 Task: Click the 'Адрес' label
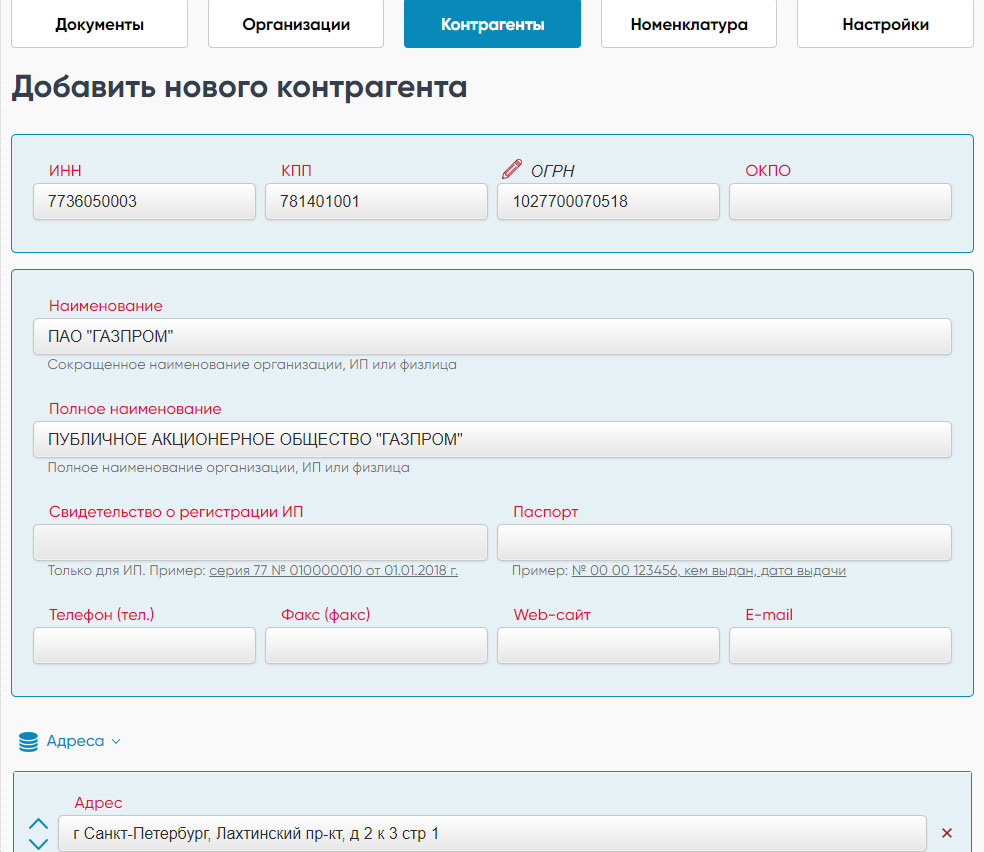point(98,802)
